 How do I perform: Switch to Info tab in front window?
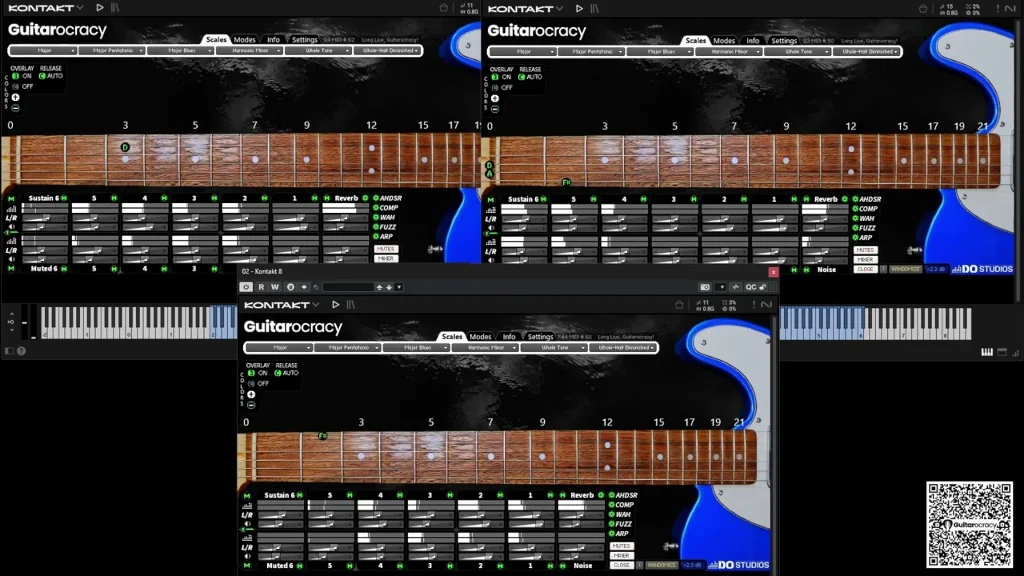coord(509,336)
